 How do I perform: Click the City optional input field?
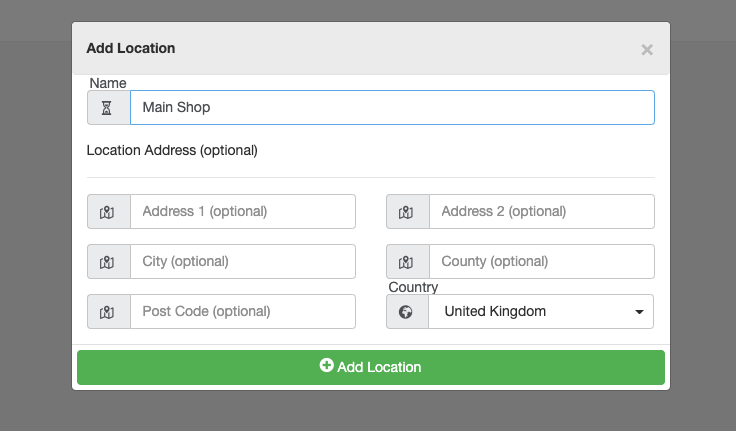[242, 262]
